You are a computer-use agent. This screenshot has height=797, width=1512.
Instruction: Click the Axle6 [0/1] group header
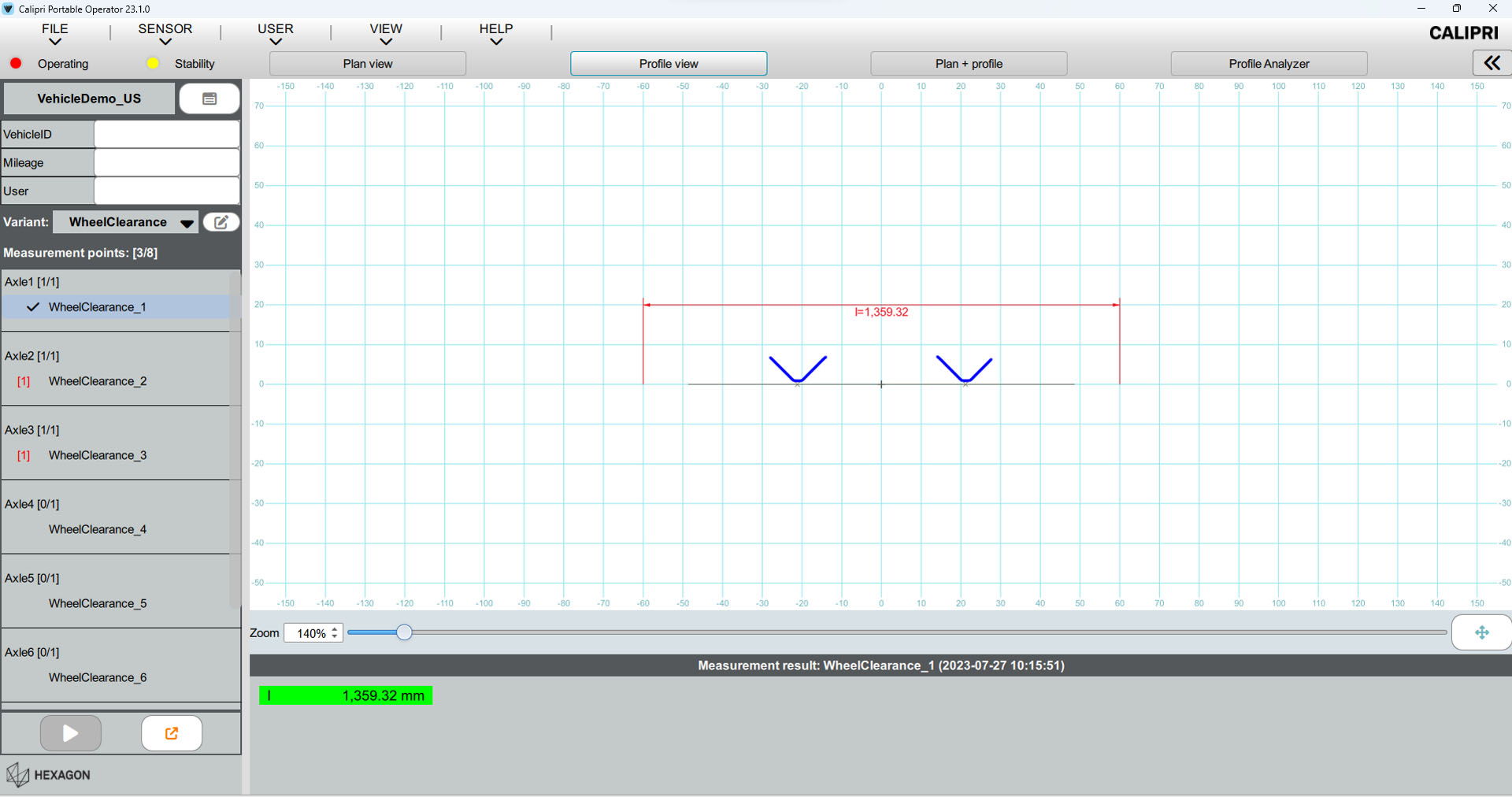coord(32,652)
